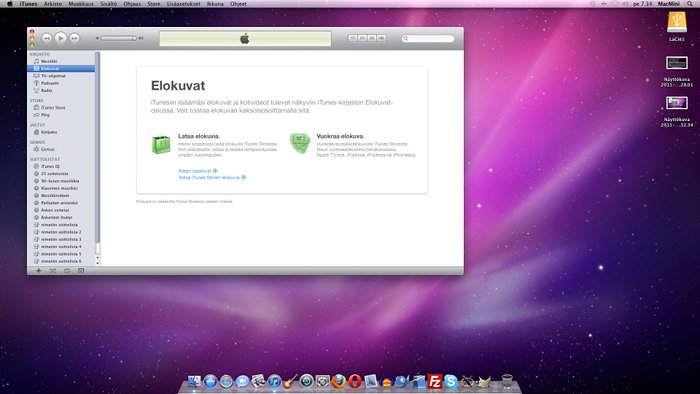Open Radio in the sidebar
Image resolution: width=700 pixels, height=394 pixels.
click(61, 91)
